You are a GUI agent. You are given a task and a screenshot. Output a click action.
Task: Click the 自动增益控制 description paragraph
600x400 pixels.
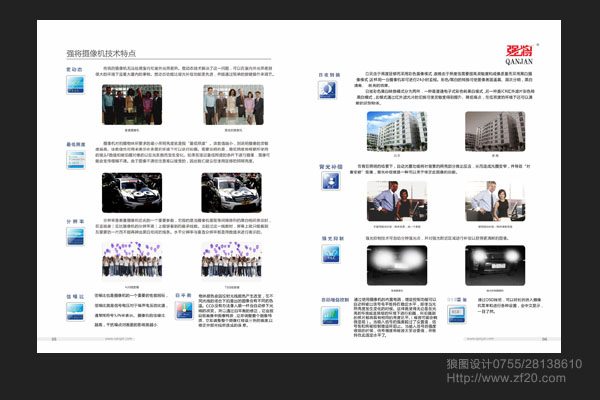coord(395,317)
